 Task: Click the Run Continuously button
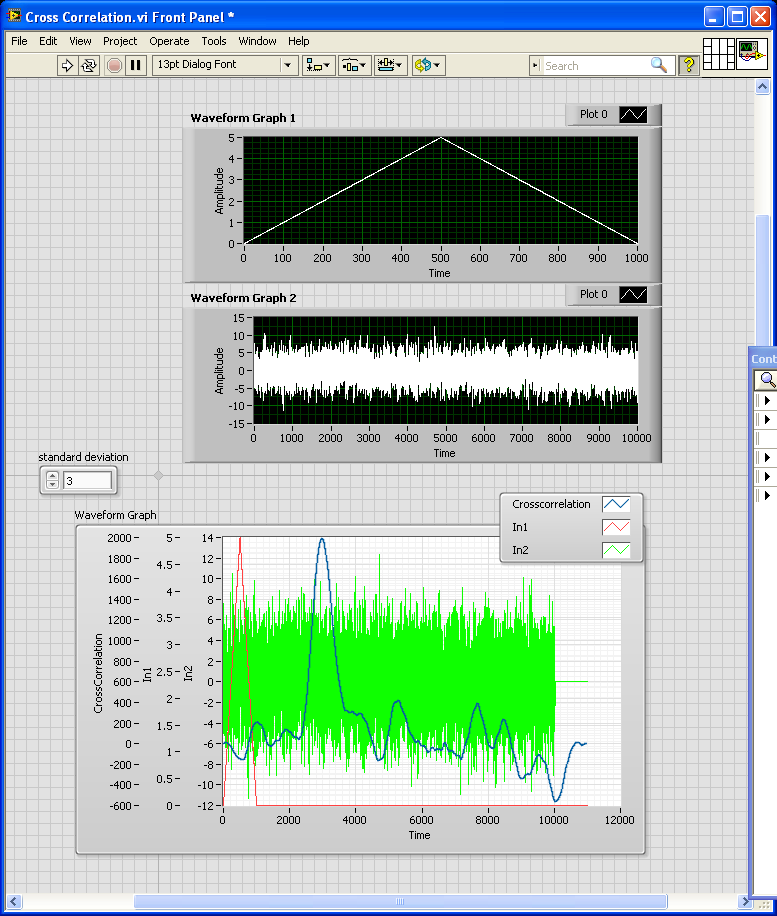point(89,65)
